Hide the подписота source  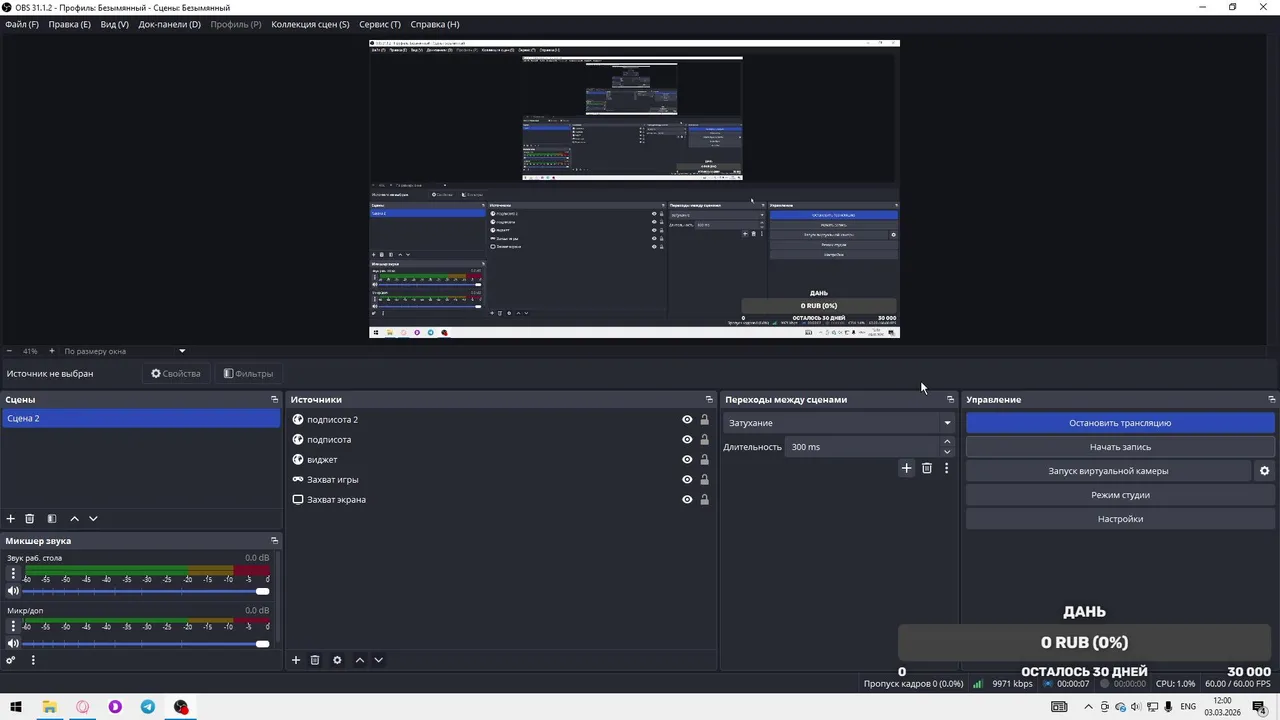click(x=687, y=440)
